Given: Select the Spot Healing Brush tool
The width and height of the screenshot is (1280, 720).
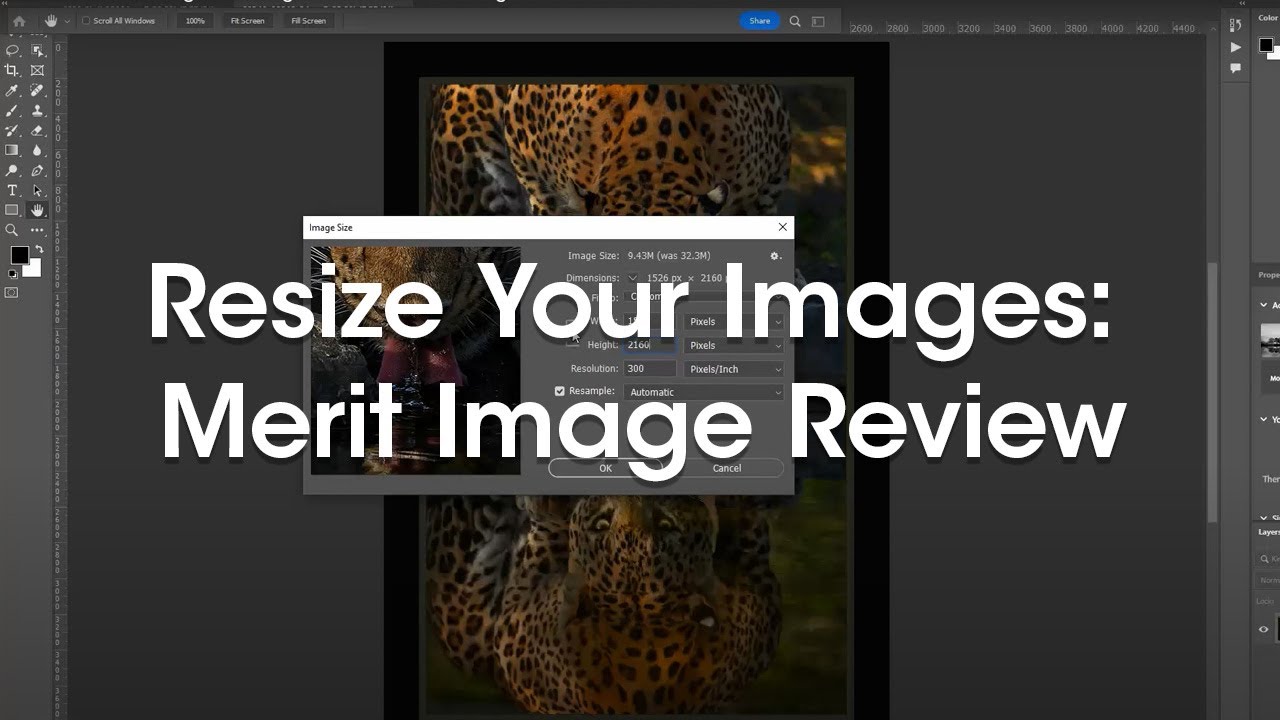Looking at the screenshot, I should coord(37,90).
